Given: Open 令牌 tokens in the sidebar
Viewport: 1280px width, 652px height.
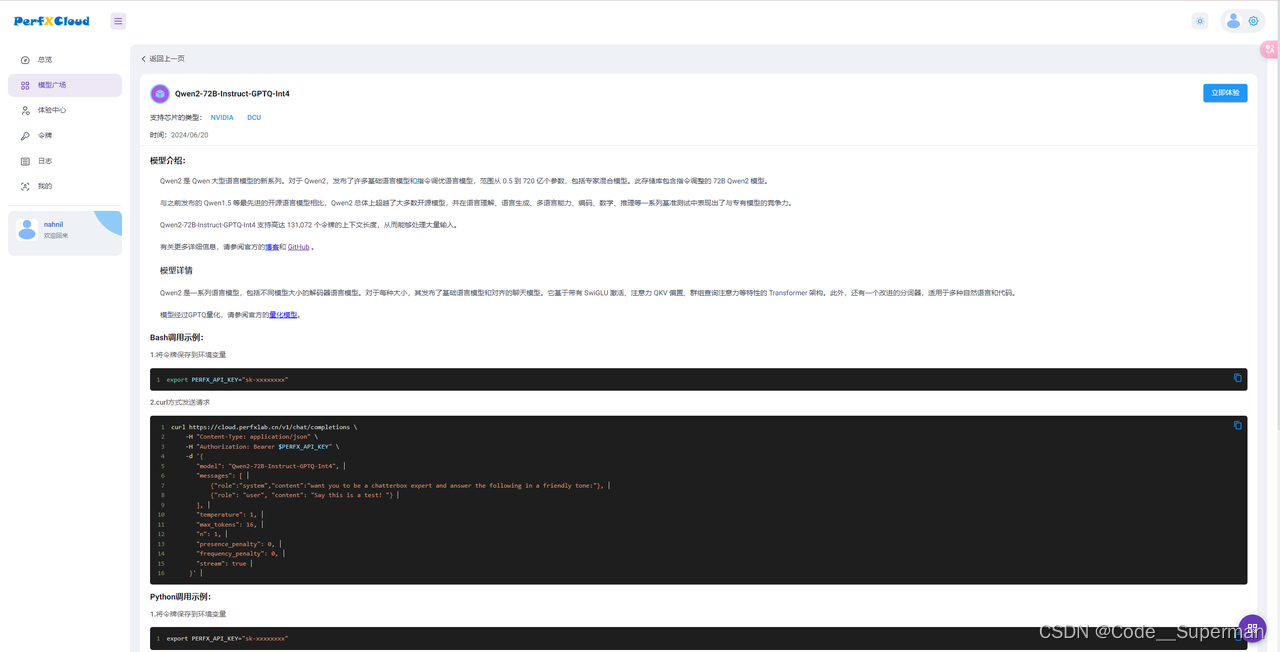Looking at the screenshot, I should tap(65, 136).
